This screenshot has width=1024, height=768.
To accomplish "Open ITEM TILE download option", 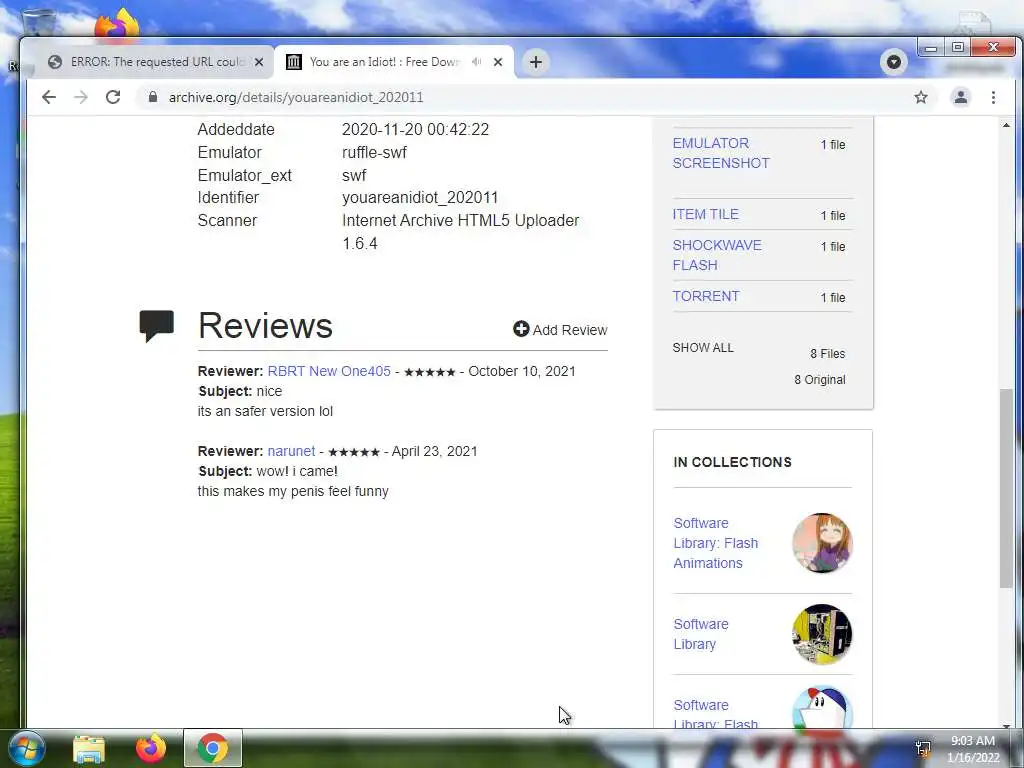I will click(705, 214).
